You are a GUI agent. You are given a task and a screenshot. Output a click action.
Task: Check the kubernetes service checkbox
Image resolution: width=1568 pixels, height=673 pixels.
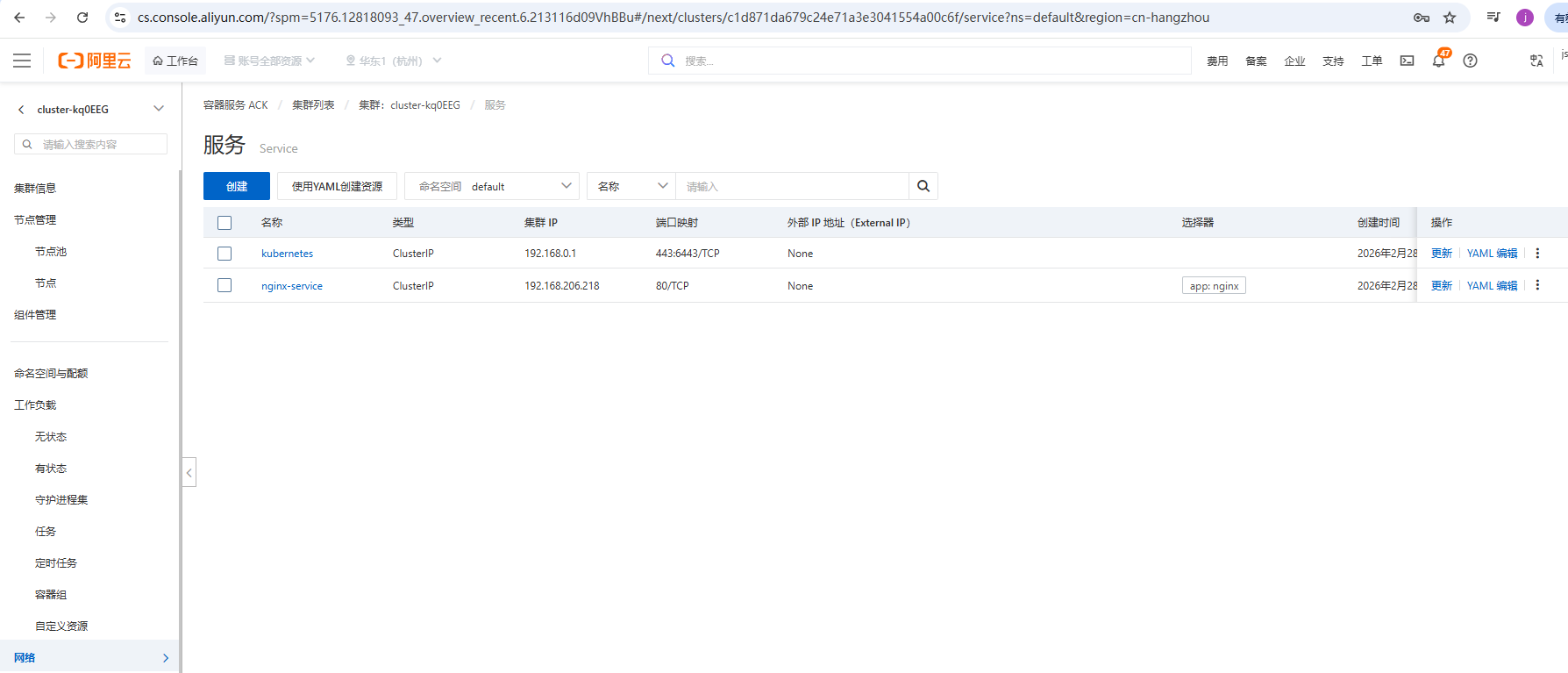(225, 254)
